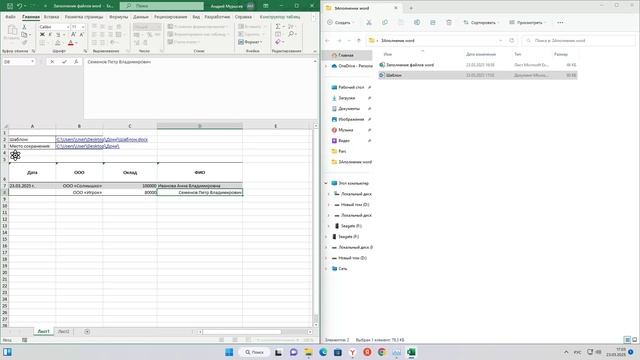Click the Explorer folder search field
This screenshot has width=640, height=360.
point(579,40)
